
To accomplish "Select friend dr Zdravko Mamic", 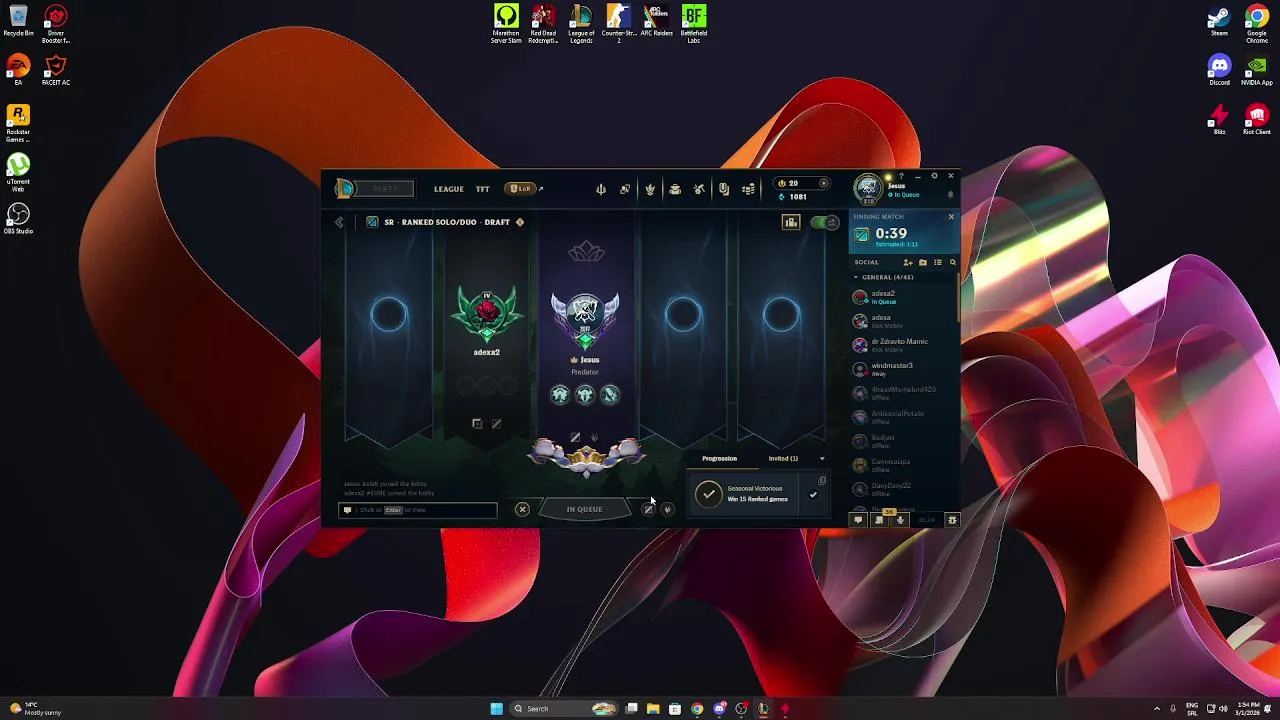I will click(903, 345).
